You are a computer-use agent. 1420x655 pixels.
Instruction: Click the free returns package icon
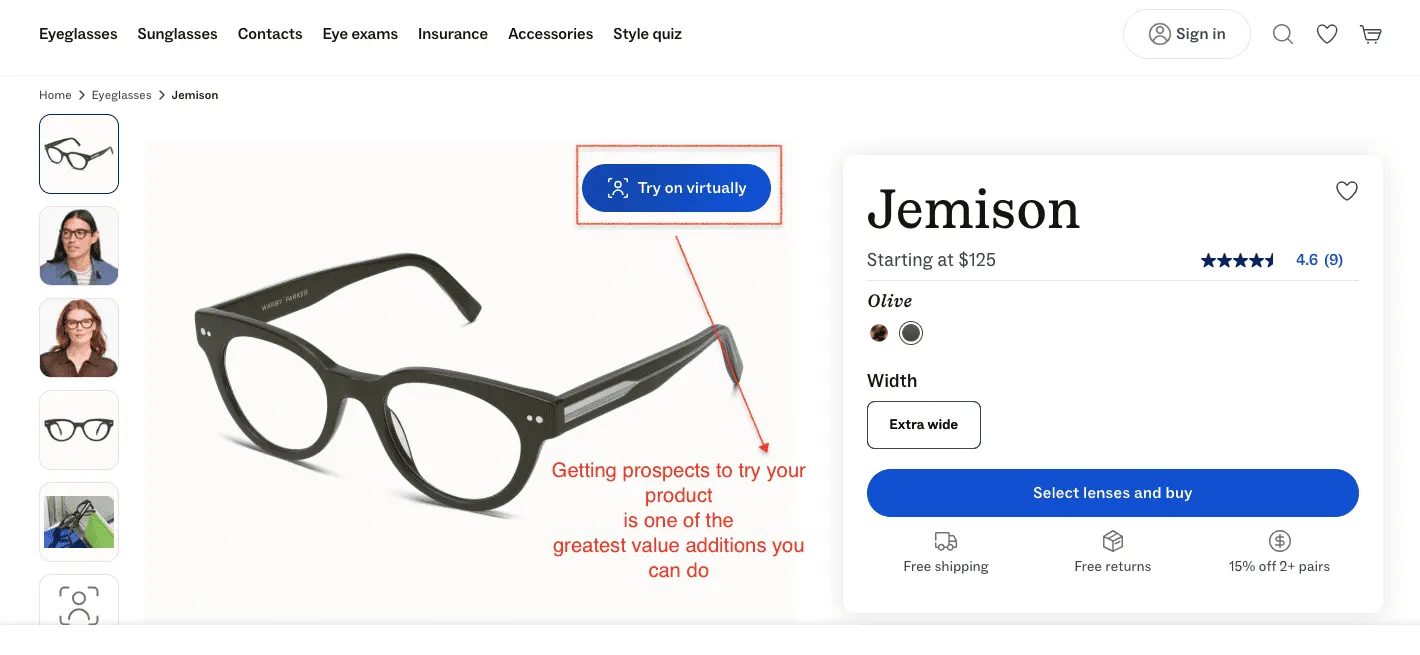(1113, 541)
